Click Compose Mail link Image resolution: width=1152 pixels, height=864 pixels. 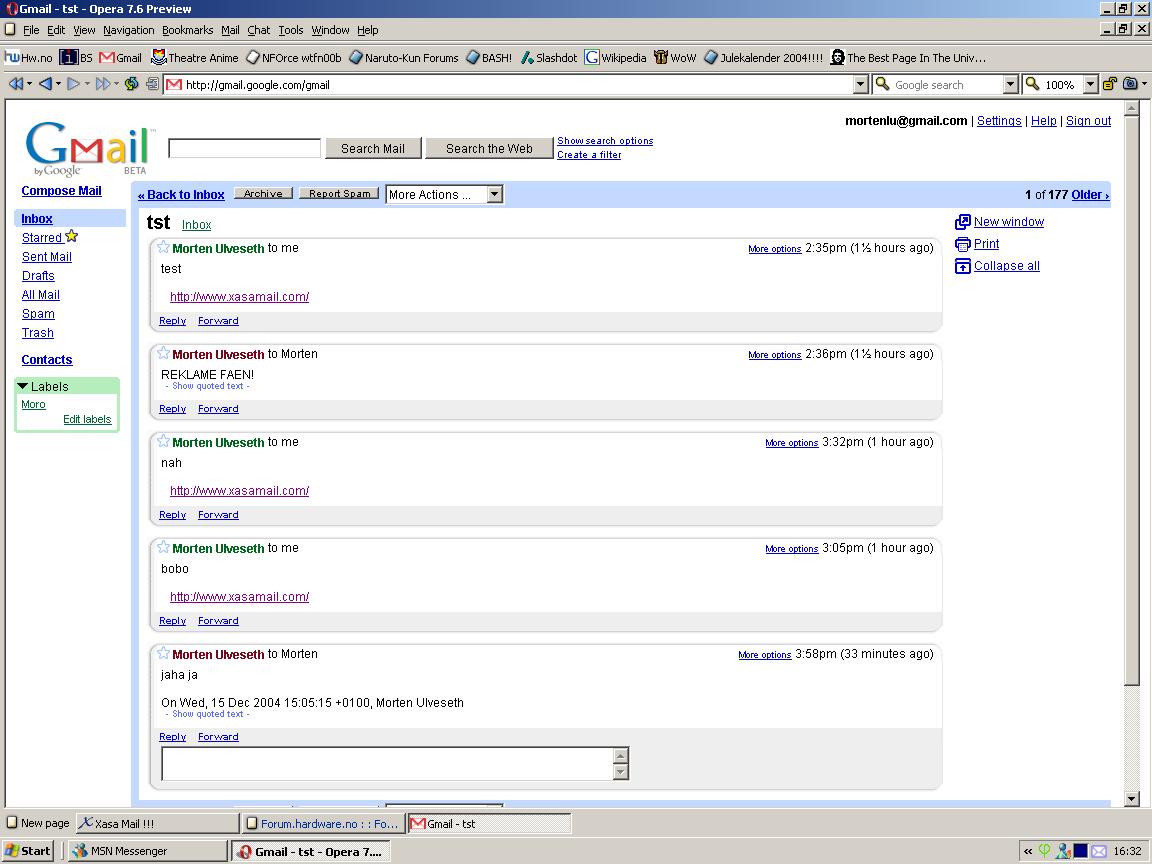coord(62,190)
